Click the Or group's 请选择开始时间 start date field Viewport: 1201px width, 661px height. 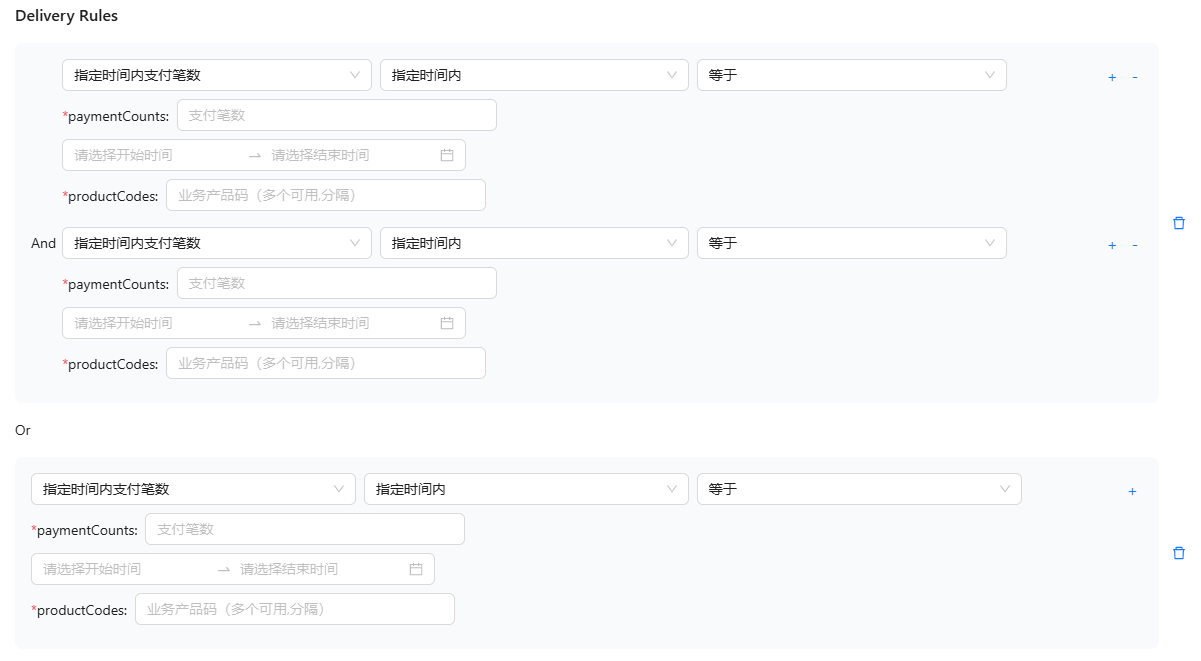click(x=124, y=569)
